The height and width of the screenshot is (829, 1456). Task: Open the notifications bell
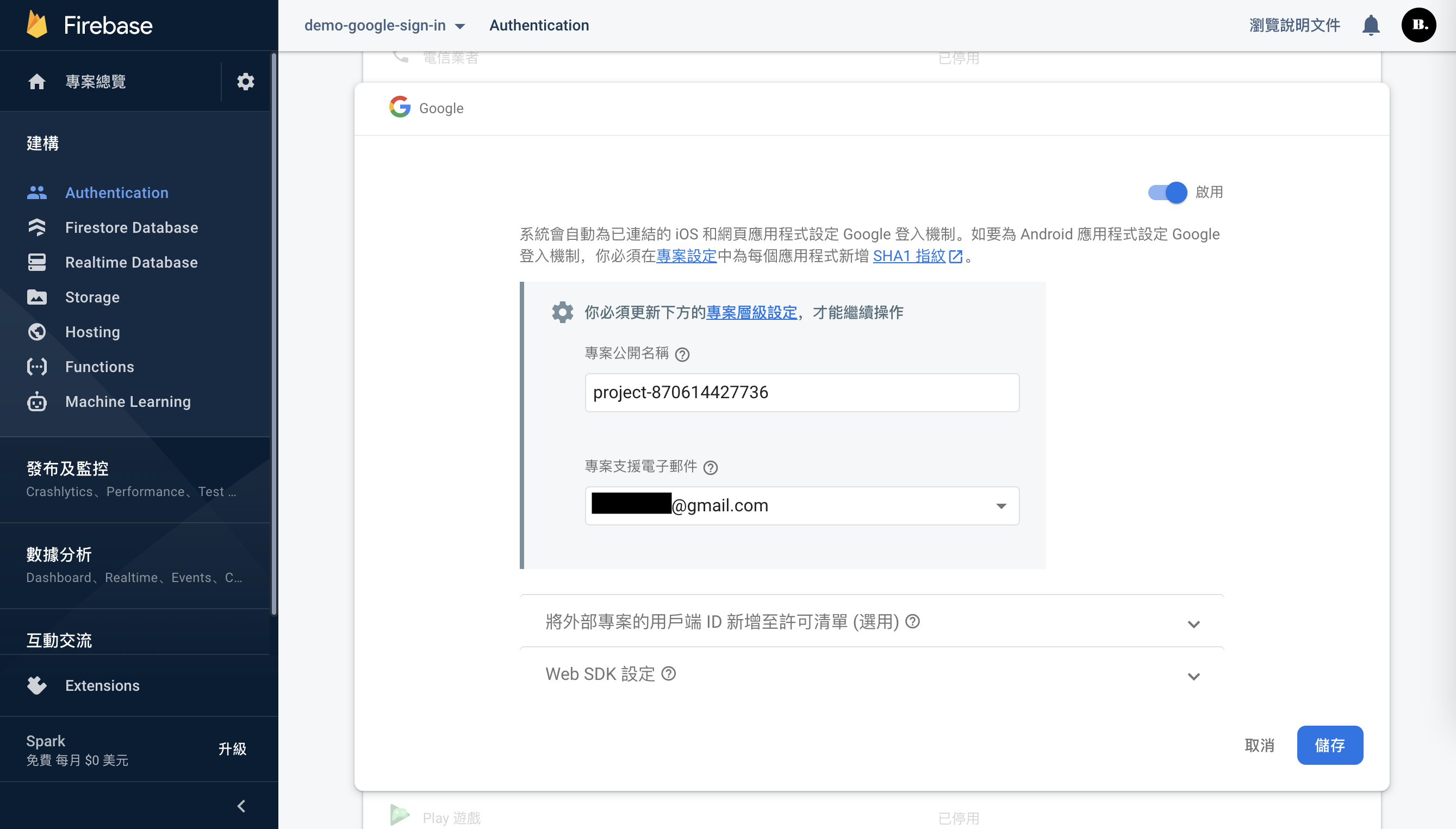pos(1370,25)
